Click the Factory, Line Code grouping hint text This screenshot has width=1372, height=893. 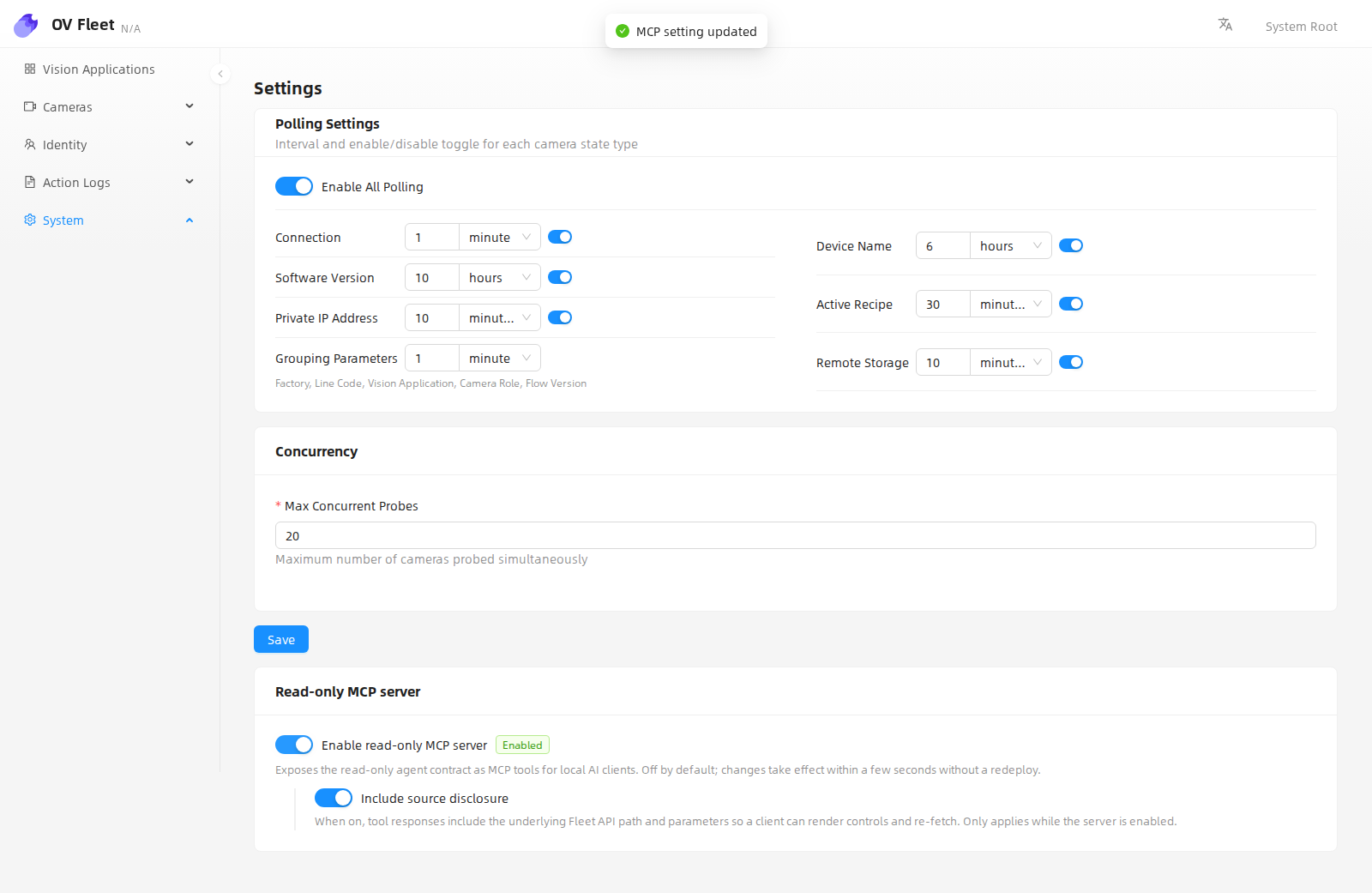coord(430,383)
